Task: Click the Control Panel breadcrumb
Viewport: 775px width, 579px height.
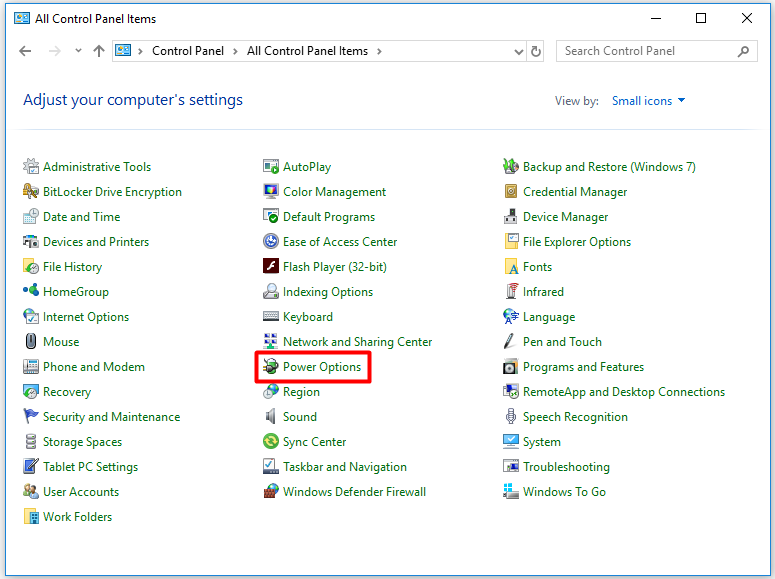Action: tap(188, 51)
